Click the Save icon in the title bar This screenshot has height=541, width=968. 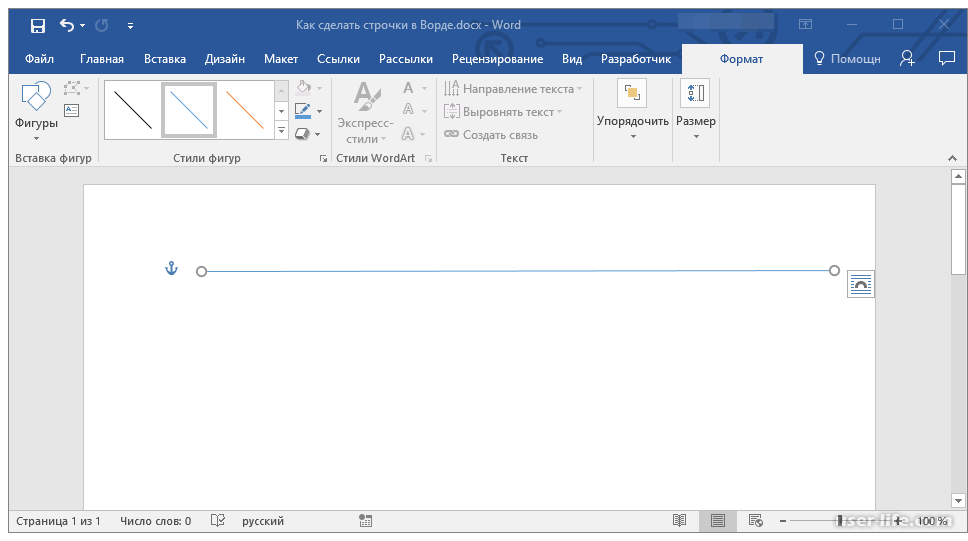click(38, 25)
